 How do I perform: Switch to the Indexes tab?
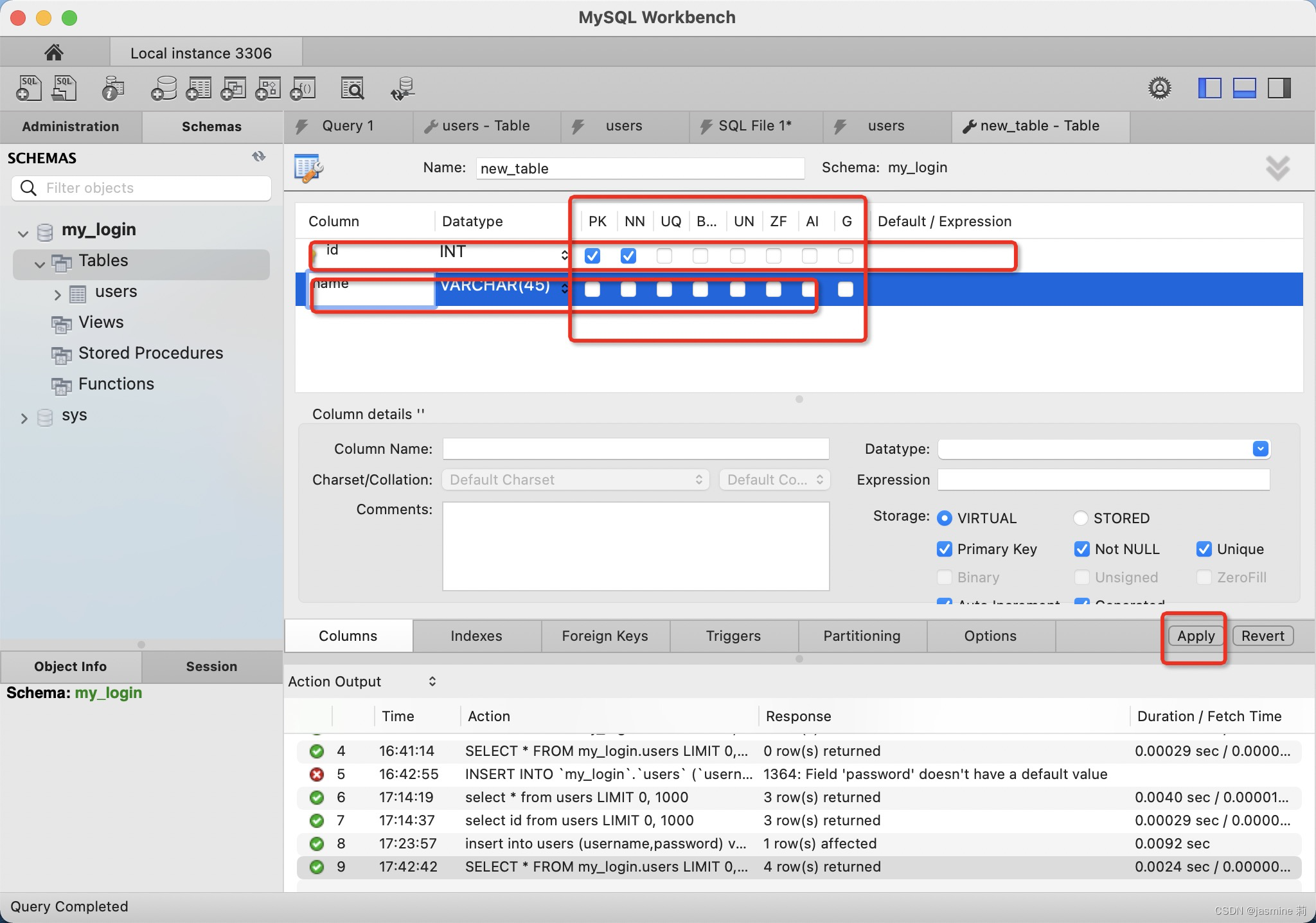coord(476,636)
